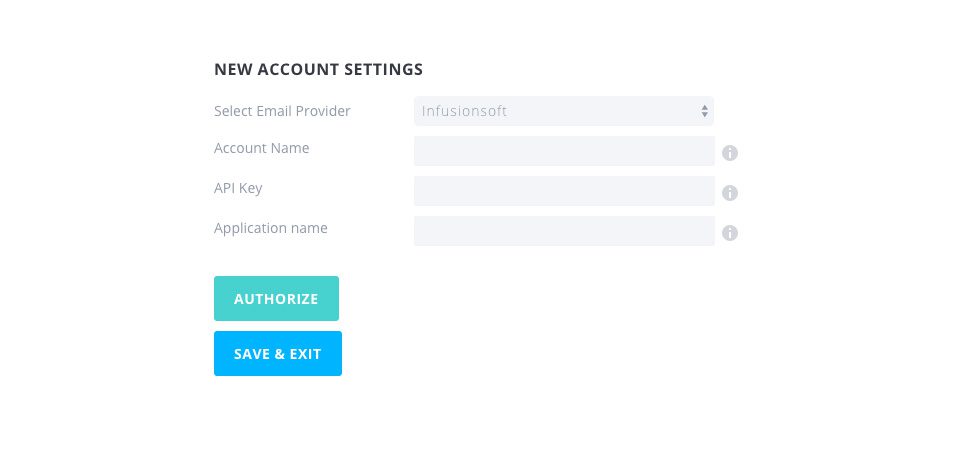Click the Select Email Provider label
This screenshot has height=450, width=960.
click(282, 111)
